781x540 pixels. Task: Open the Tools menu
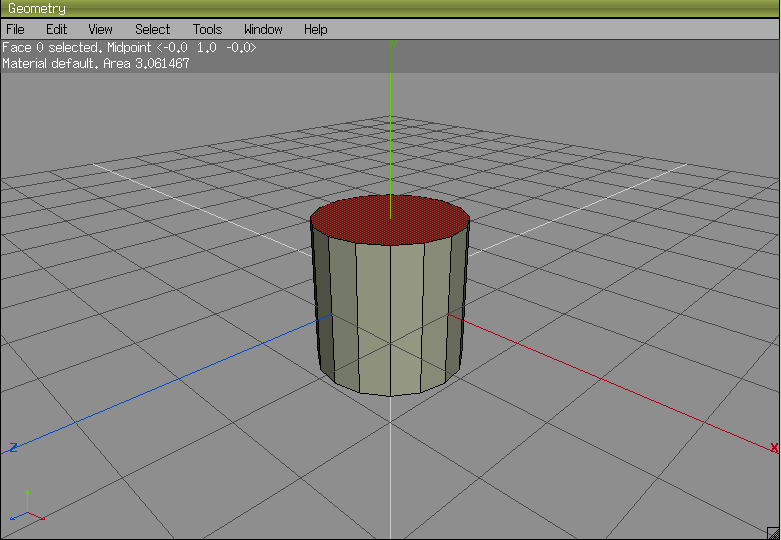click(x=207, y=29)
